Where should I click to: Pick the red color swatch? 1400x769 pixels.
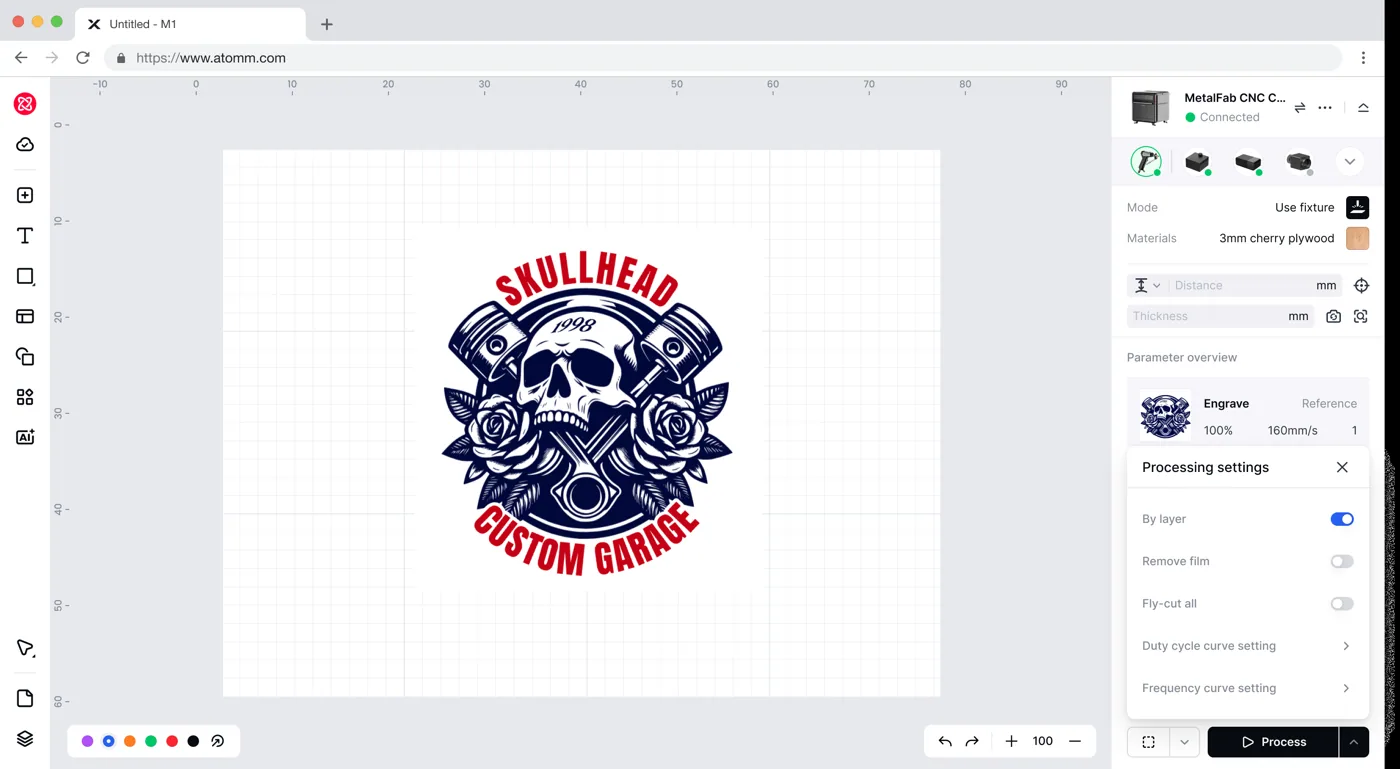(x=172, y=741)
